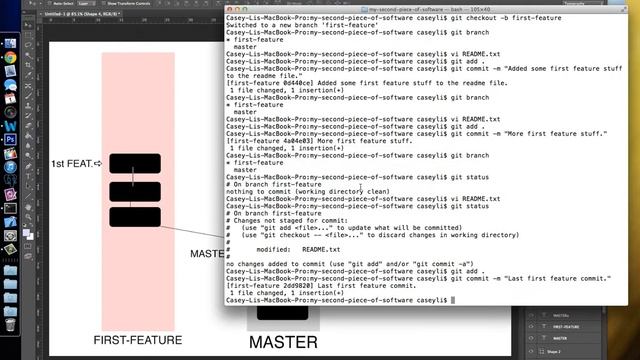Pick the background color swatch
Screen dimensions: 640x360
31,237
